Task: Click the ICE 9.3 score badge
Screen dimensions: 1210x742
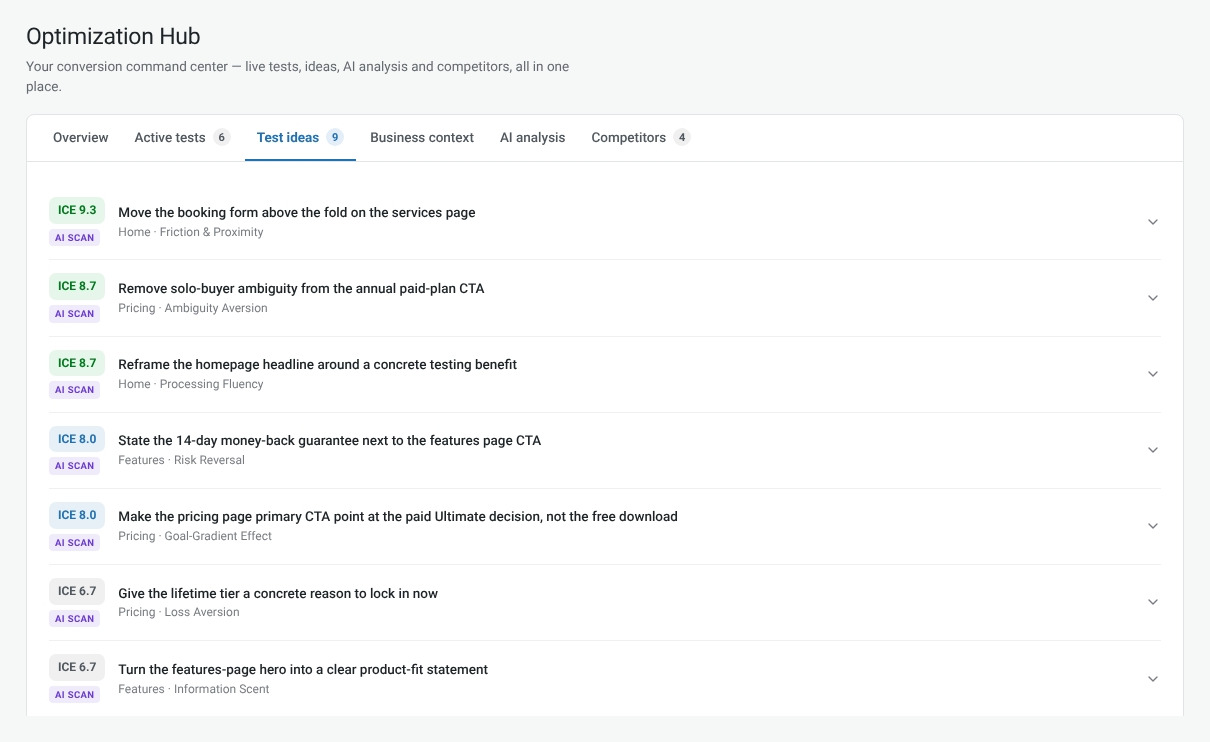Action: click(x=77, y=210)
